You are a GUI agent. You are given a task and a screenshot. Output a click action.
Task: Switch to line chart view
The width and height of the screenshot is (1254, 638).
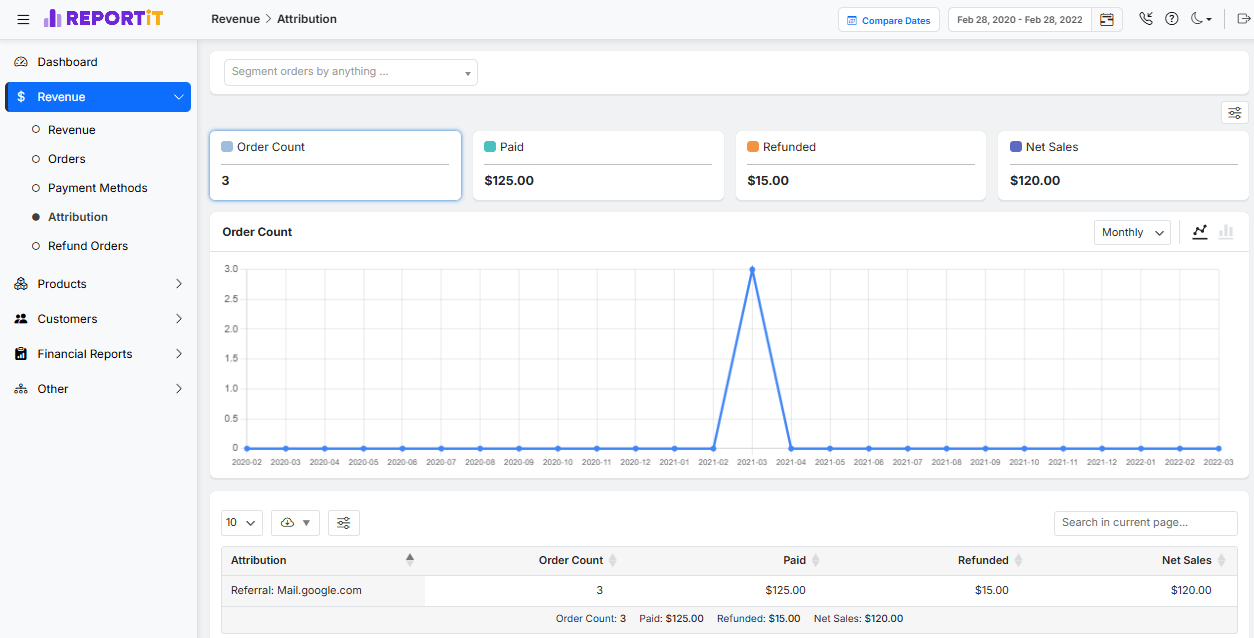click(x=1200, y=232)
